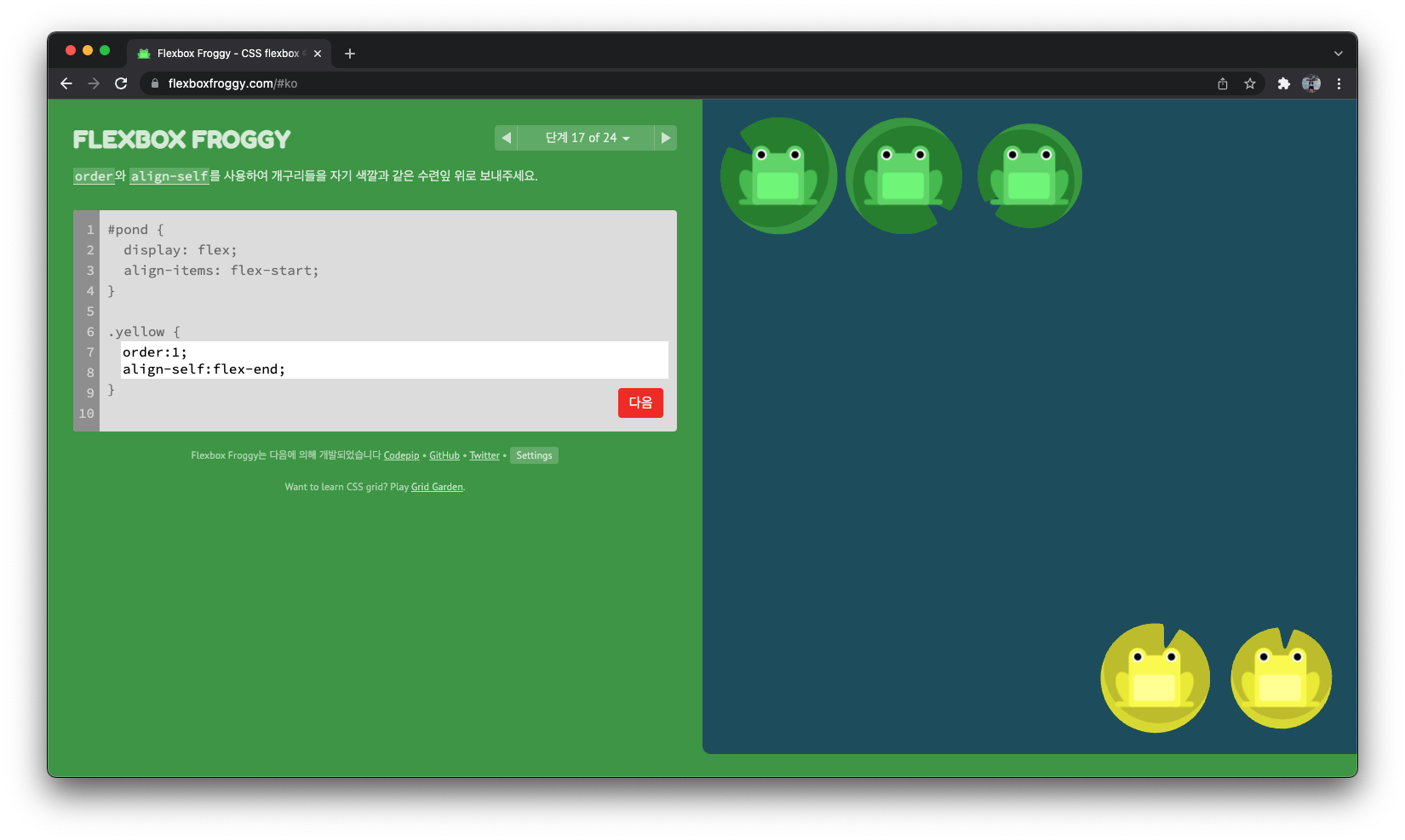
Task: Click the address bar URL
Action: 232,83
